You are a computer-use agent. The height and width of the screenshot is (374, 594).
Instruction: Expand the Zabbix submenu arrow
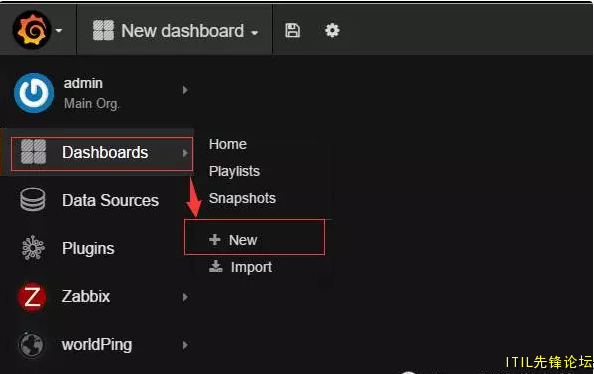185,297
